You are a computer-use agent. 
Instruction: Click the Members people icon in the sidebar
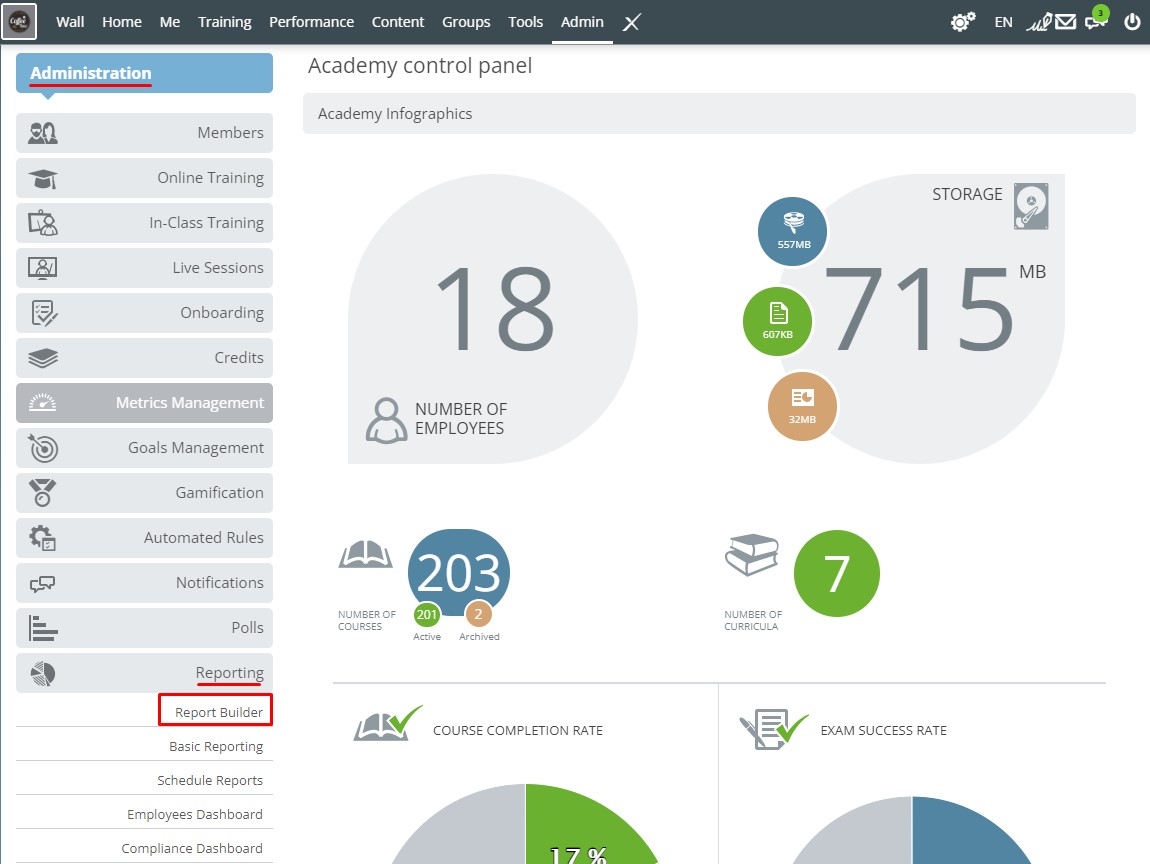pos(43,133)
